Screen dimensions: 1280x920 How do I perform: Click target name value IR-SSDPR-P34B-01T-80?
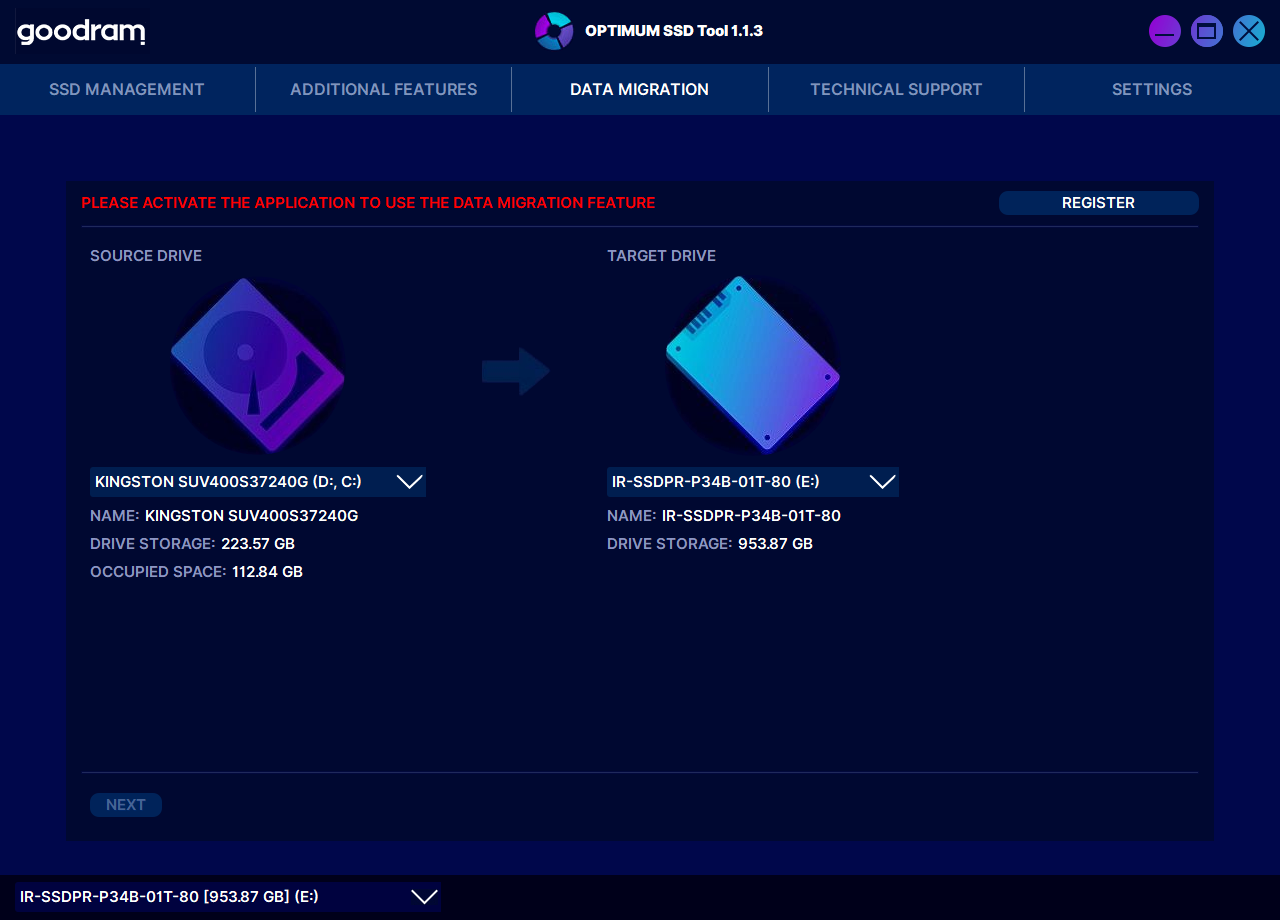[x=751, y=516]
